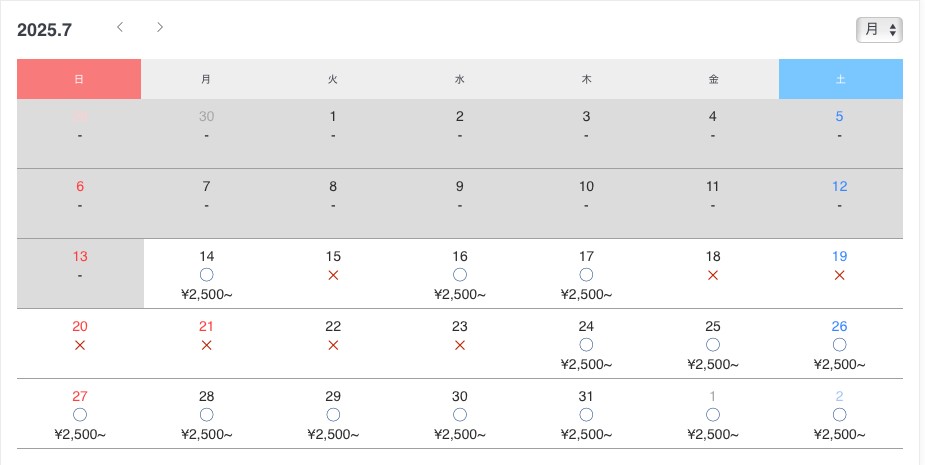Image resolution: width=925 pixels, height=465 pixels.
Task: Open the 月 view dropdown
Action: point(879,30)
